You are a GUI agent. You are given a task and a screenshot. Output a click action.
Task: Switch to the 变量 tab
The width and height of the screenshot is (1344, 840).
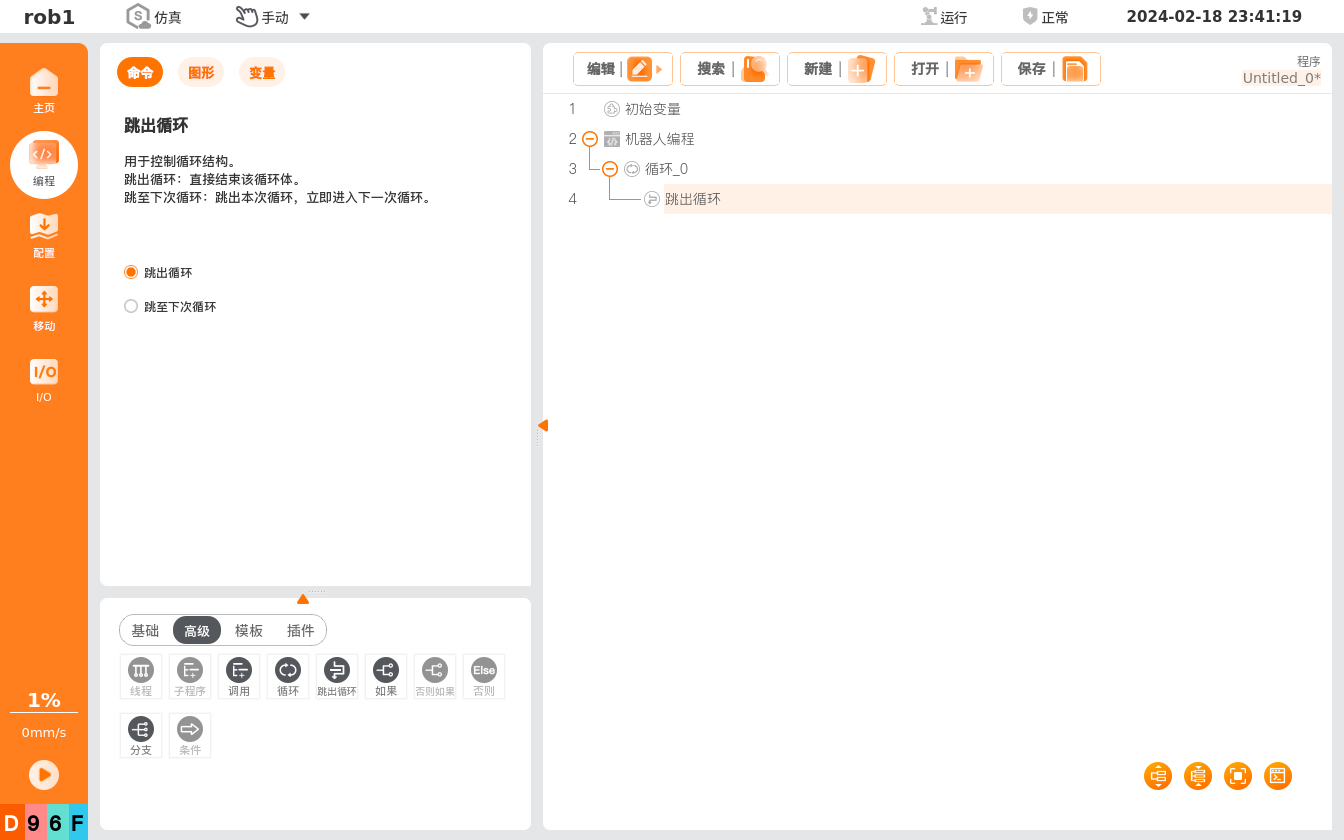[x=262, y=73]
